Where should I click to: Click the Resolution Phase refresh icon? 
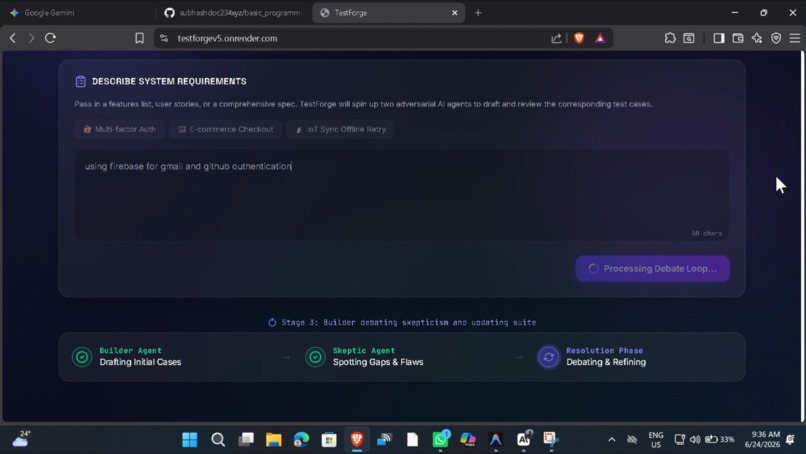click(548, 357)
